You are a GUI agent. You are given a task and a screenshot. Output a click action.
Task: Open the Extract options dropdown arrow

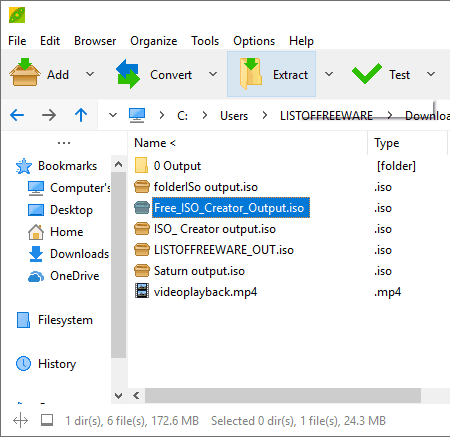[329, 74]
